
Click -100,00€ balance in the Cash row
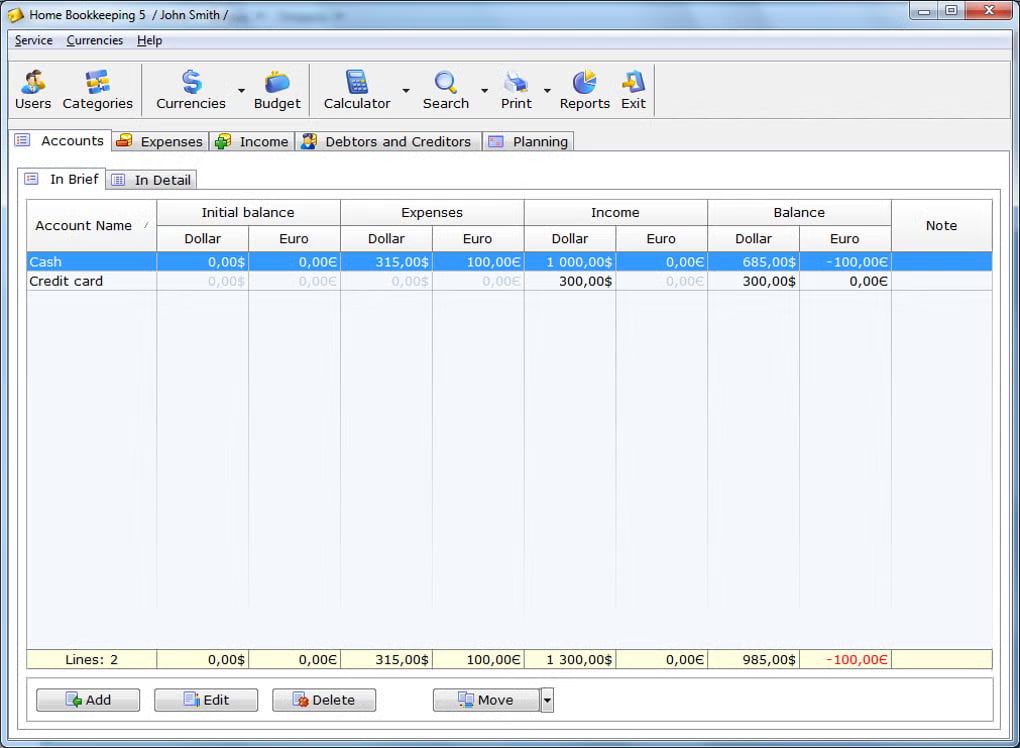click(857, 261)
